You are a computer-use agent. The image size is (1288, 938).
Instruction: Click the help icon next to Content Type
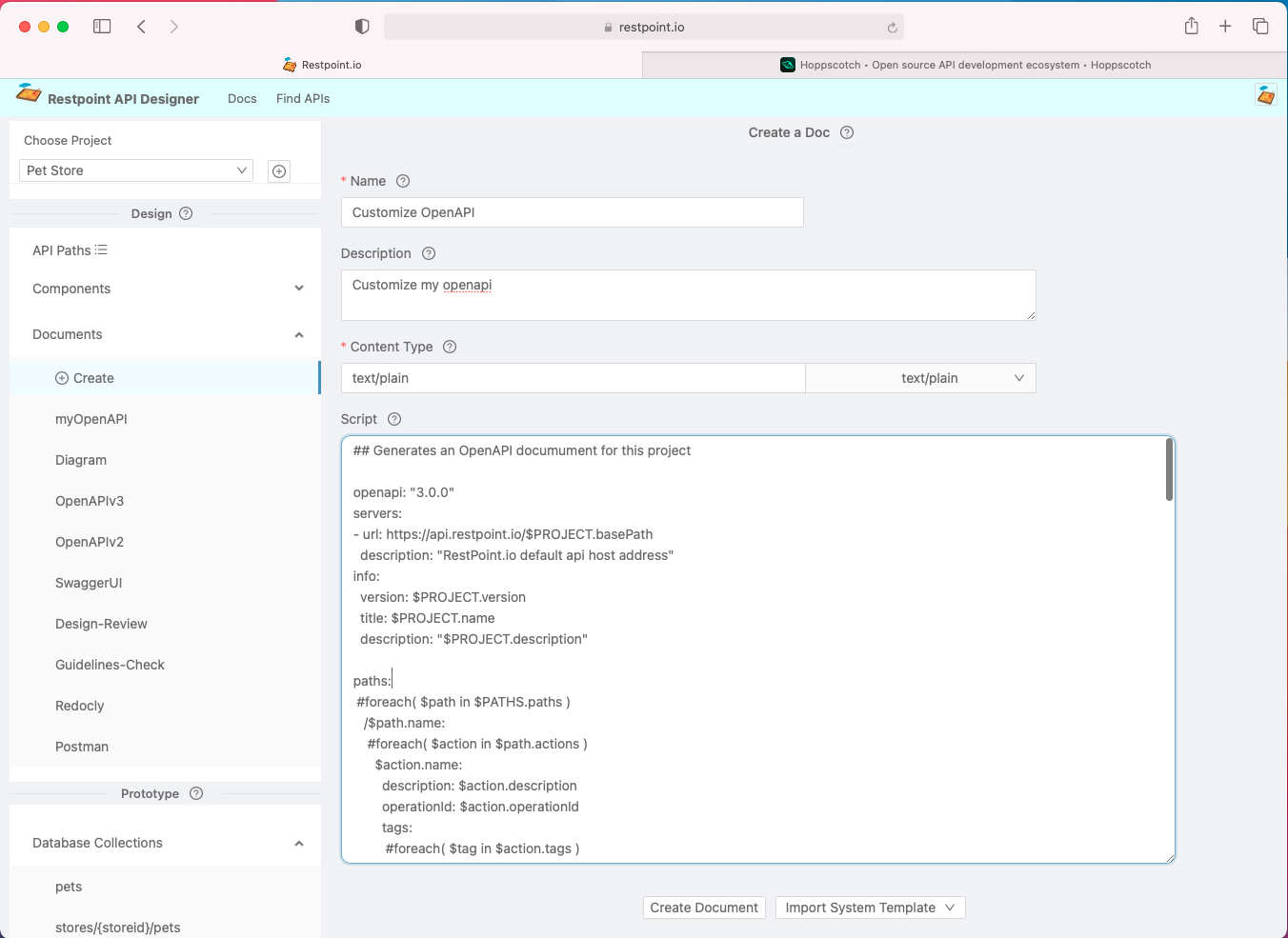pyautogui.click(x=450, y=347)
